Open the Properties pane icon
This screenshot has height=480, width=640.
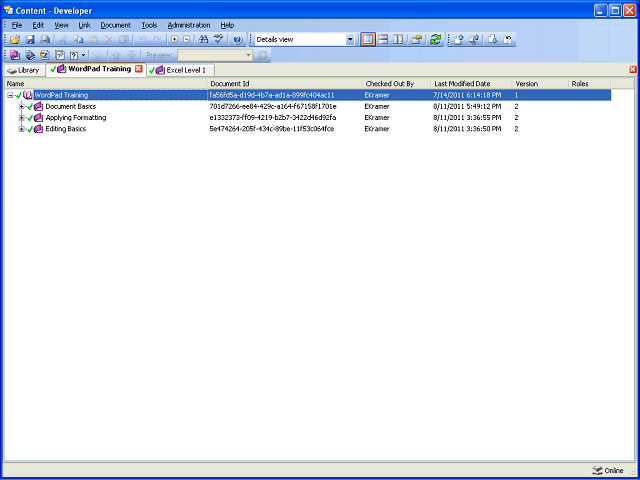coord(416,40)
